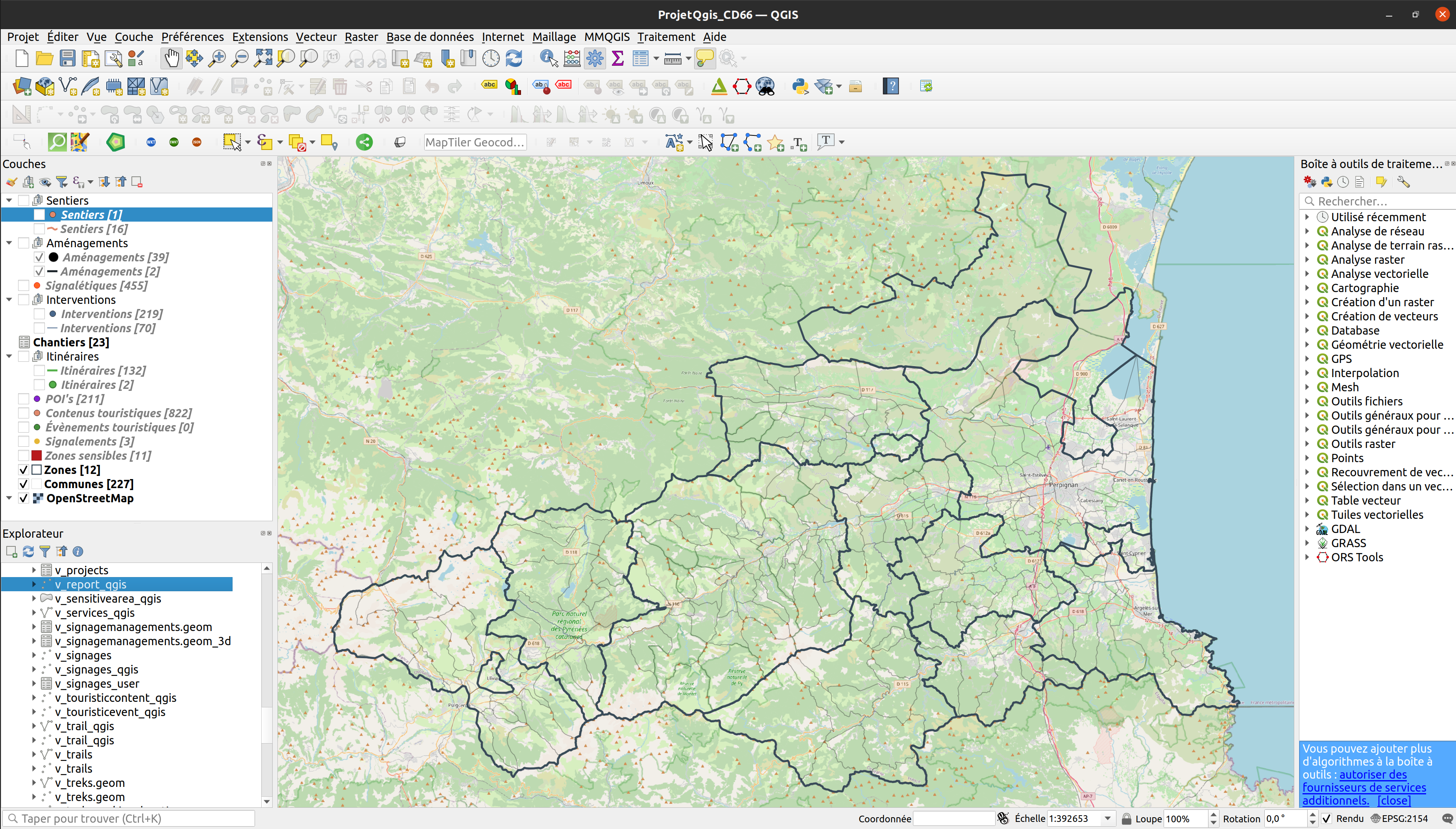Open the ORS Tools red hexagon icon

click(x=742, y=87)
